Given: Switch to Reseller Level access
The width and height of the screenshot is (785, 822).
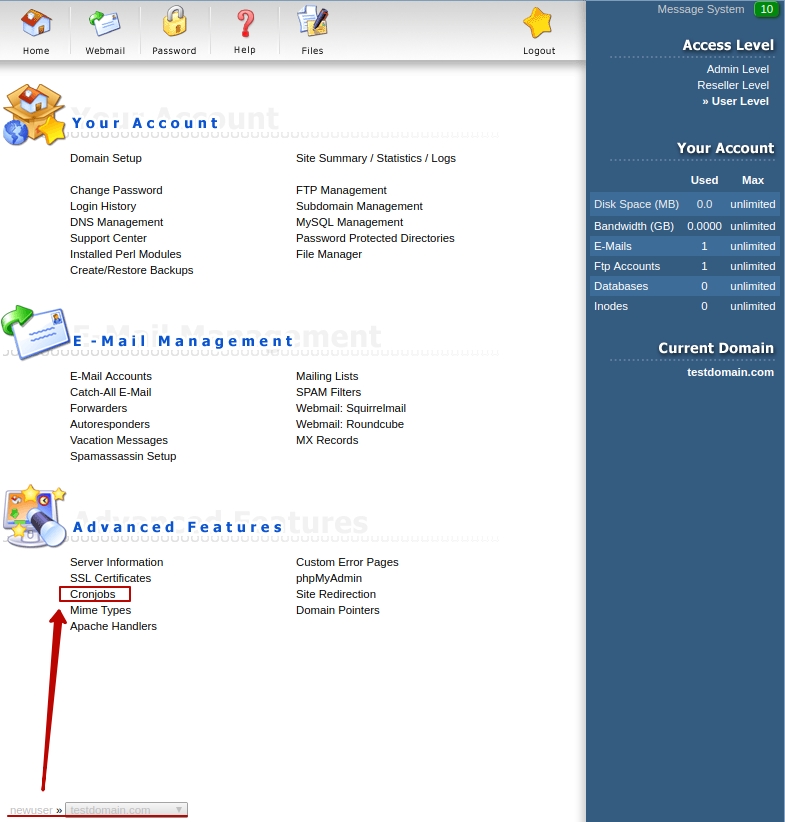Looking at the screenshot, I should [x=732, y=85].
